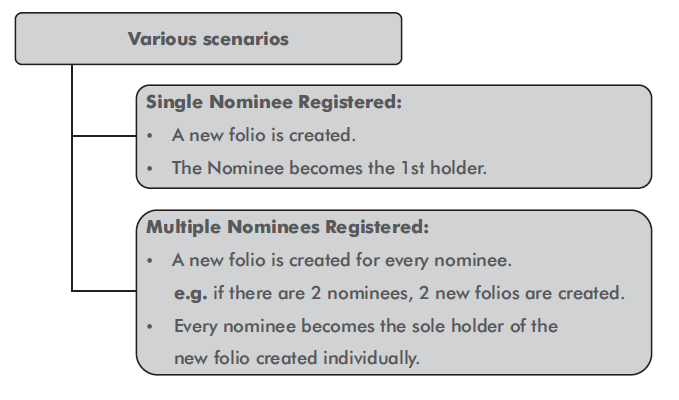Click bullet before The Nominee becomes

point(150,169)
